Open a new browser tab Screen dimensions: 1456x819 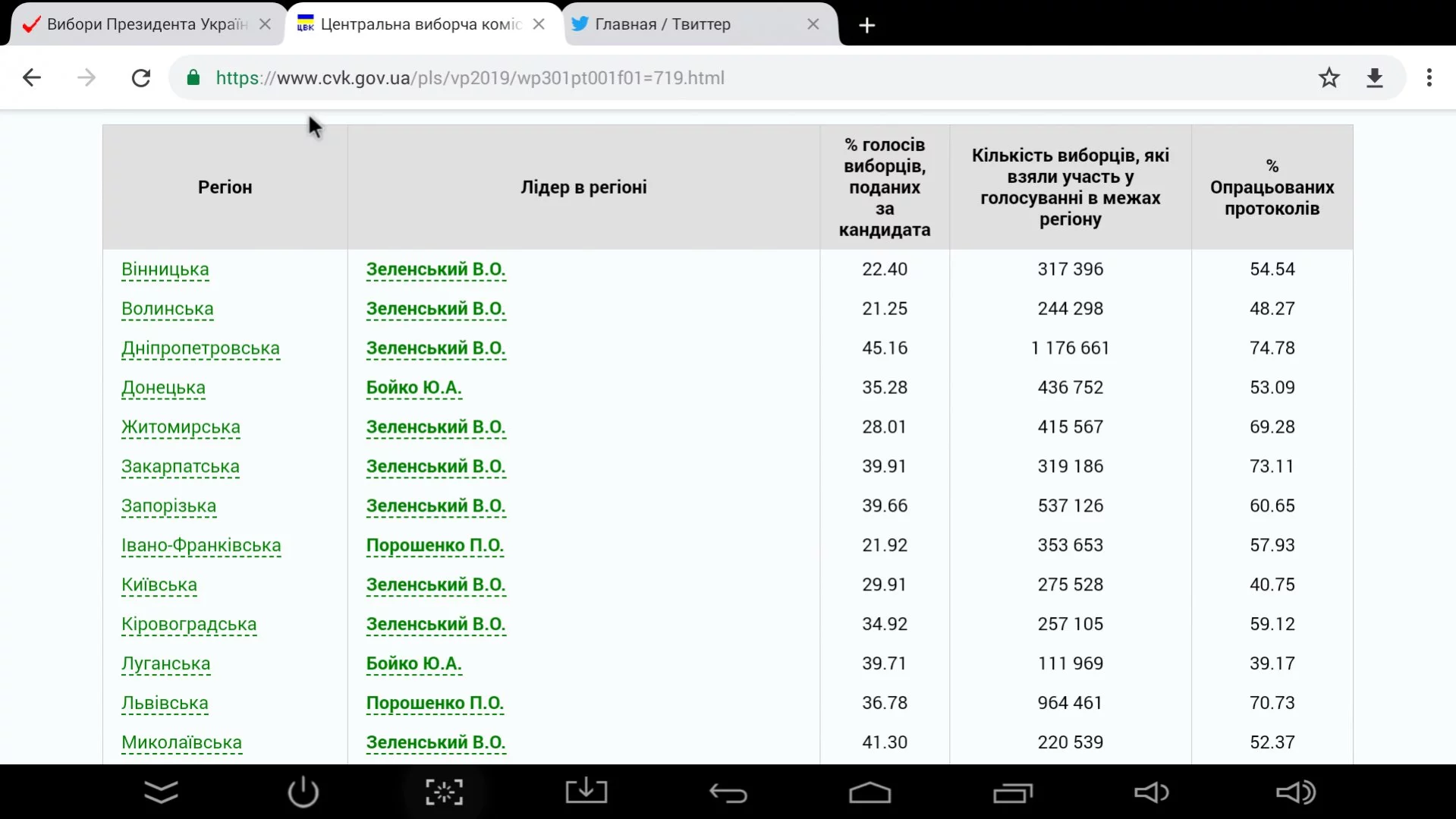pos(866,25)
